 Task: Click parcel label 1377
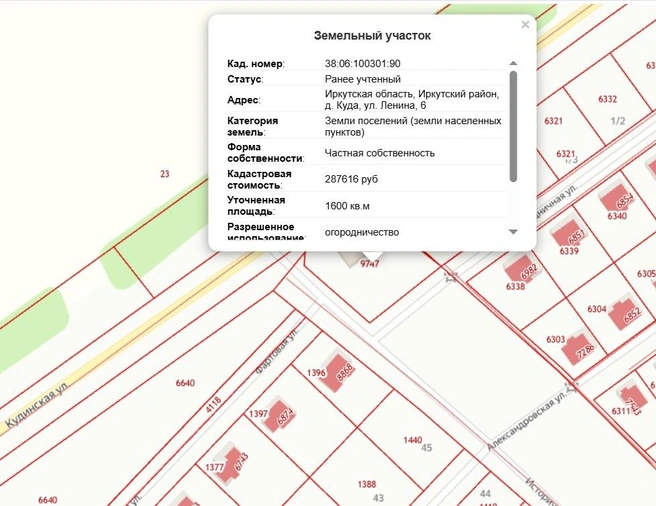(214, 467)
